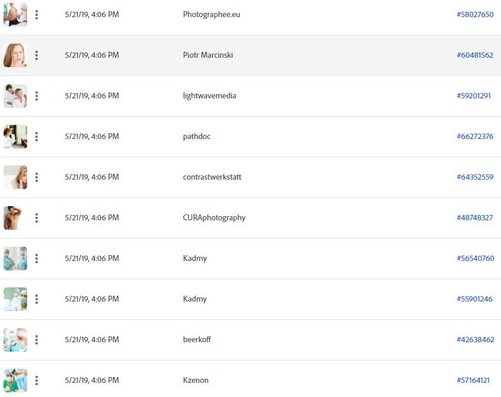This screenshot has height=397, width=501.
Task: Open the pathdoc row options menu
Action: click(x=37, y=136)
